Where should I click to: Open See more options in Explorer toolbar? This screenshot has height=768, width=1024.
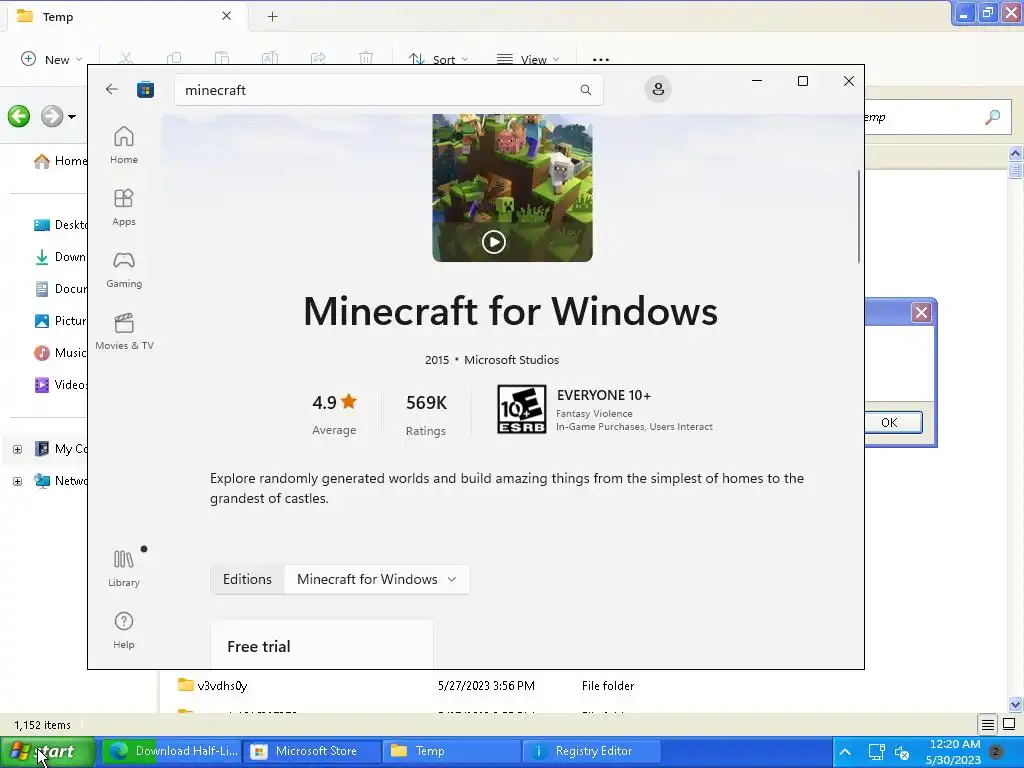601,59
